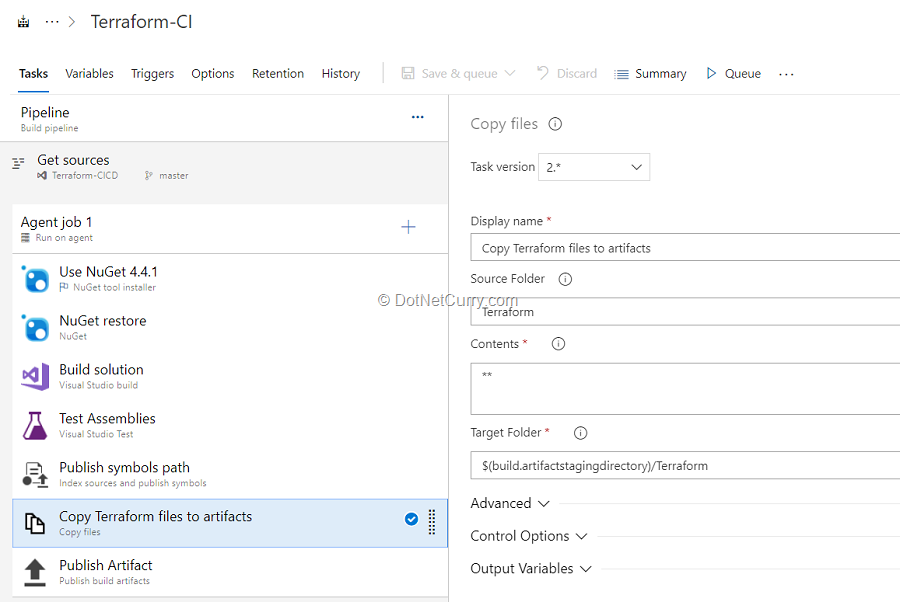
Task: Click the Azure DevOps project icon in breadcrumb
Action: (24, 22)
